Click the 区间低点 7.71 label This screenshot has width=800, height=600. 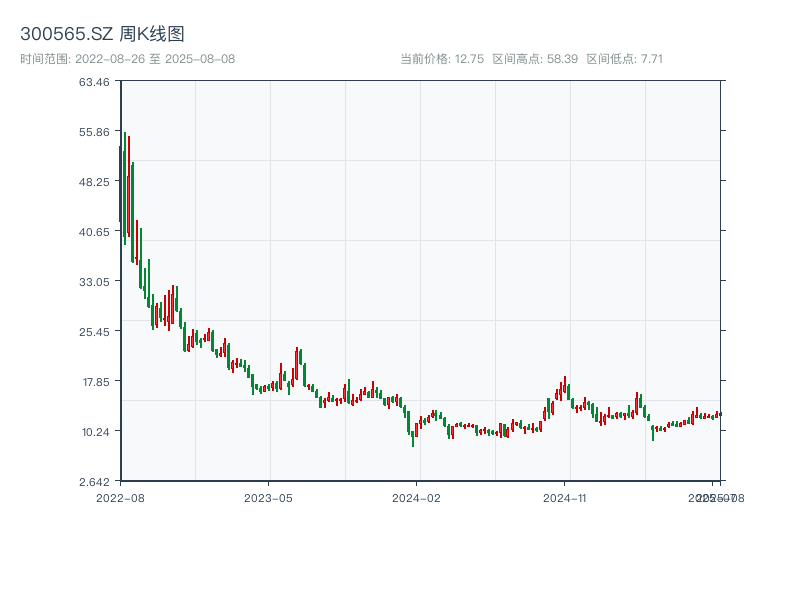click(624, 59)
